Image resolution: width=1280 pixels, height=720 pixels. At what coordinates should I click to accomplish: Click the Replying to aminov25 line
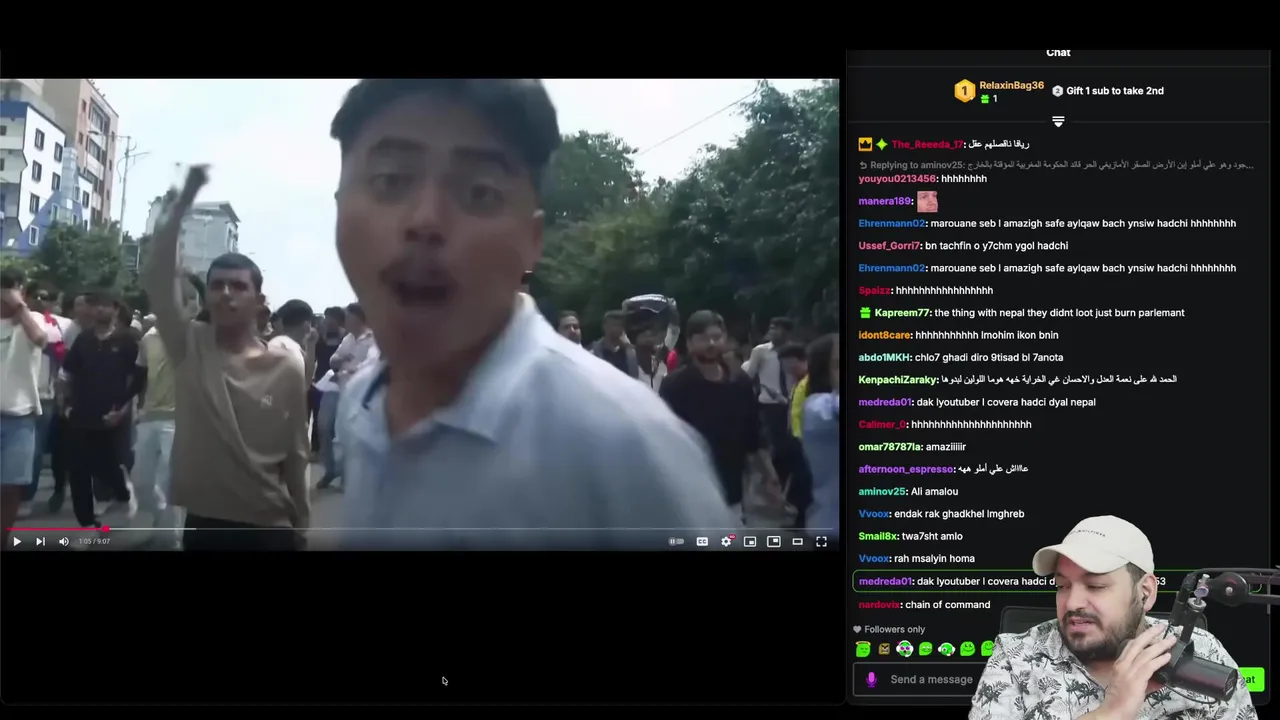click(1056, 165)
